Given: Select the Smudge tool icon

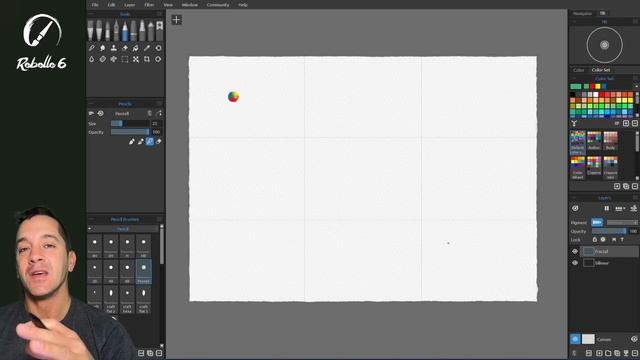Looking at the screenshot, I should 102,48.
